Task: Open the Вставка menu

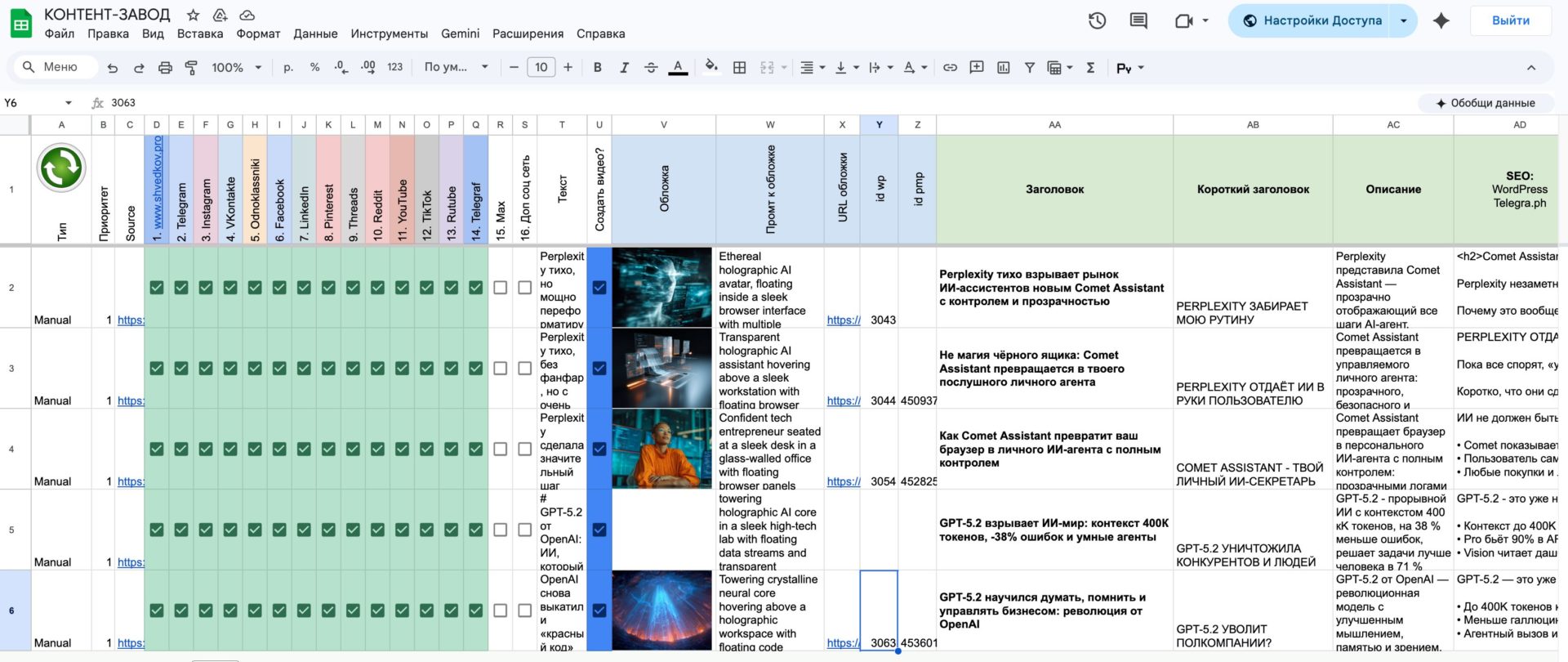Action: pyautogui.click(x=200, y=34)
